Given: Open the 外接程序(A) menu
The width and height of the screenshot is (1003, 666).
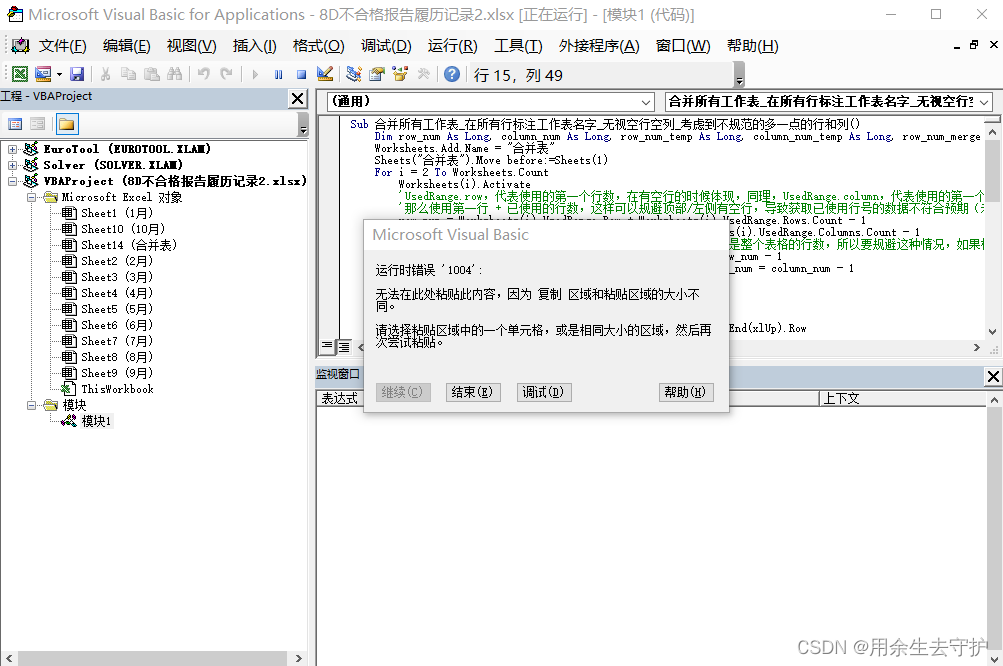Looking at the screenshot, I should pyautogui.click(x=599, y=46).
